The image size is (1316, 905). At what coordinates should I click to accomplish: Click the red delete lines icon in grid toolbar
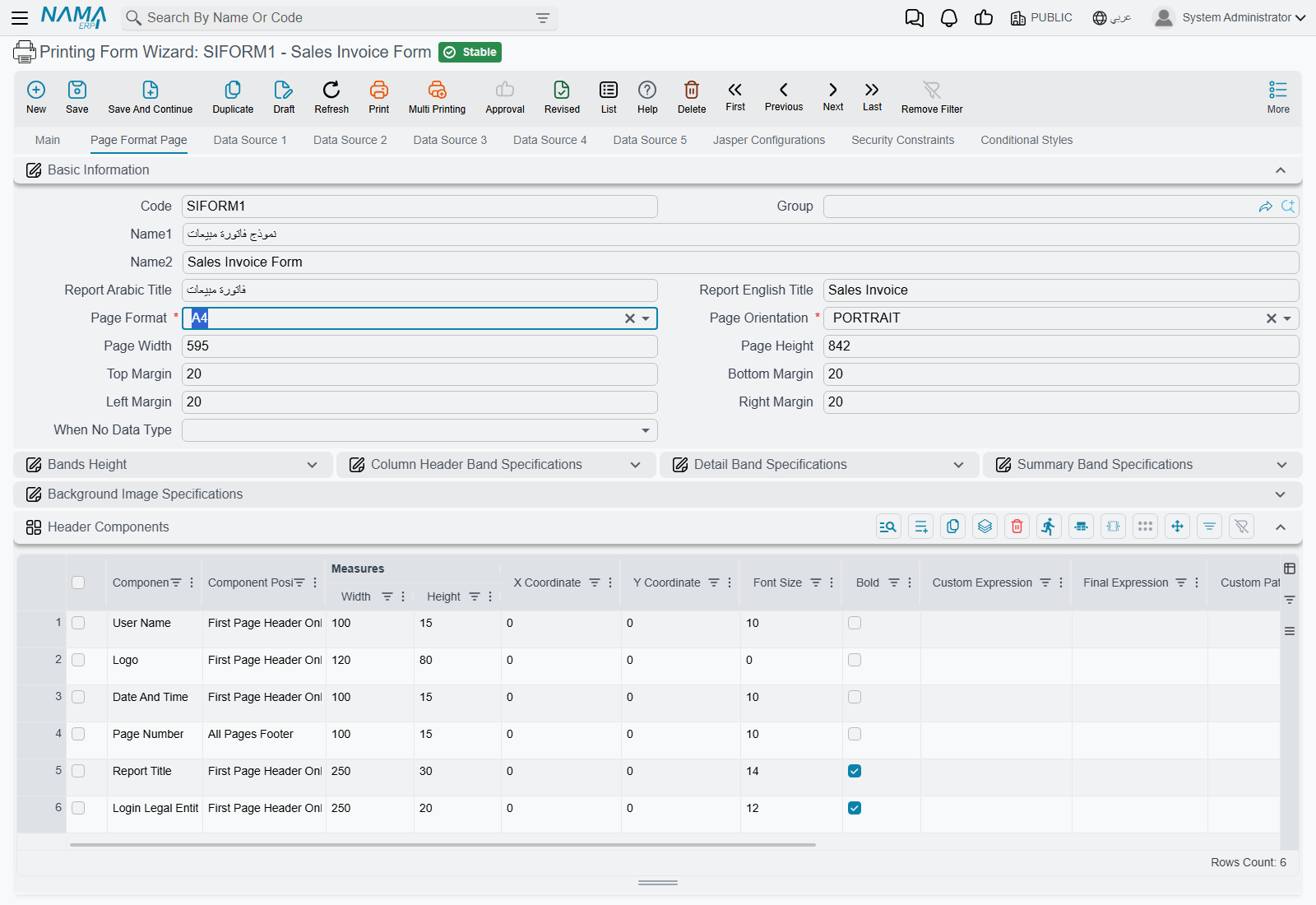click(x=1017, y=527)
